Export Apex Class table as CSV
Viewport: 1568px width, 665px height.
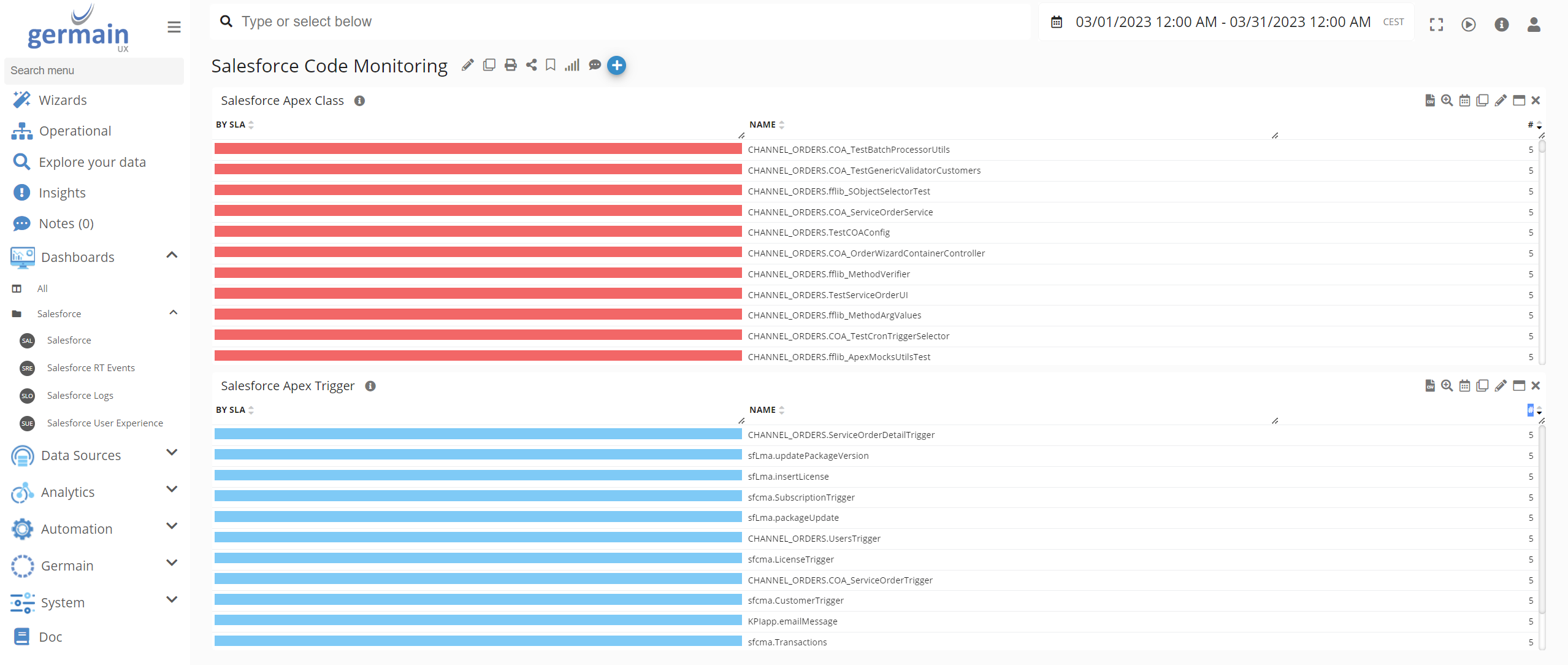(1429, 100)
